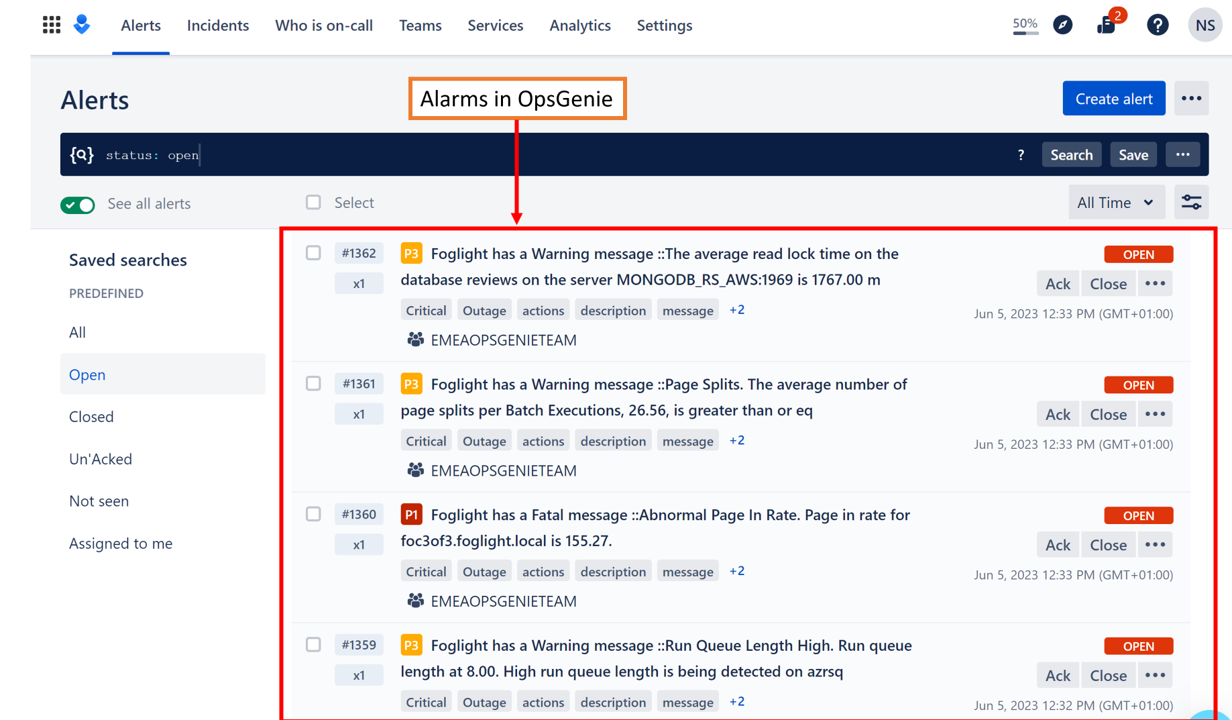Viewport: 1232px width, 720px height.
Task: Click the Opsgenie logo icon
Action: pos(82,25)
